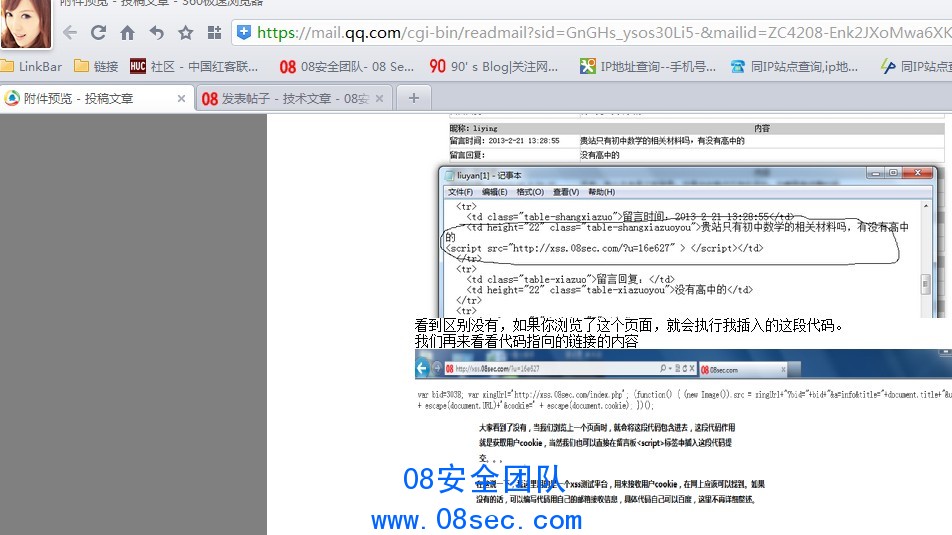Click the 内容 column header
This screenshot has height=535, width=952.
tap(761, 128)
